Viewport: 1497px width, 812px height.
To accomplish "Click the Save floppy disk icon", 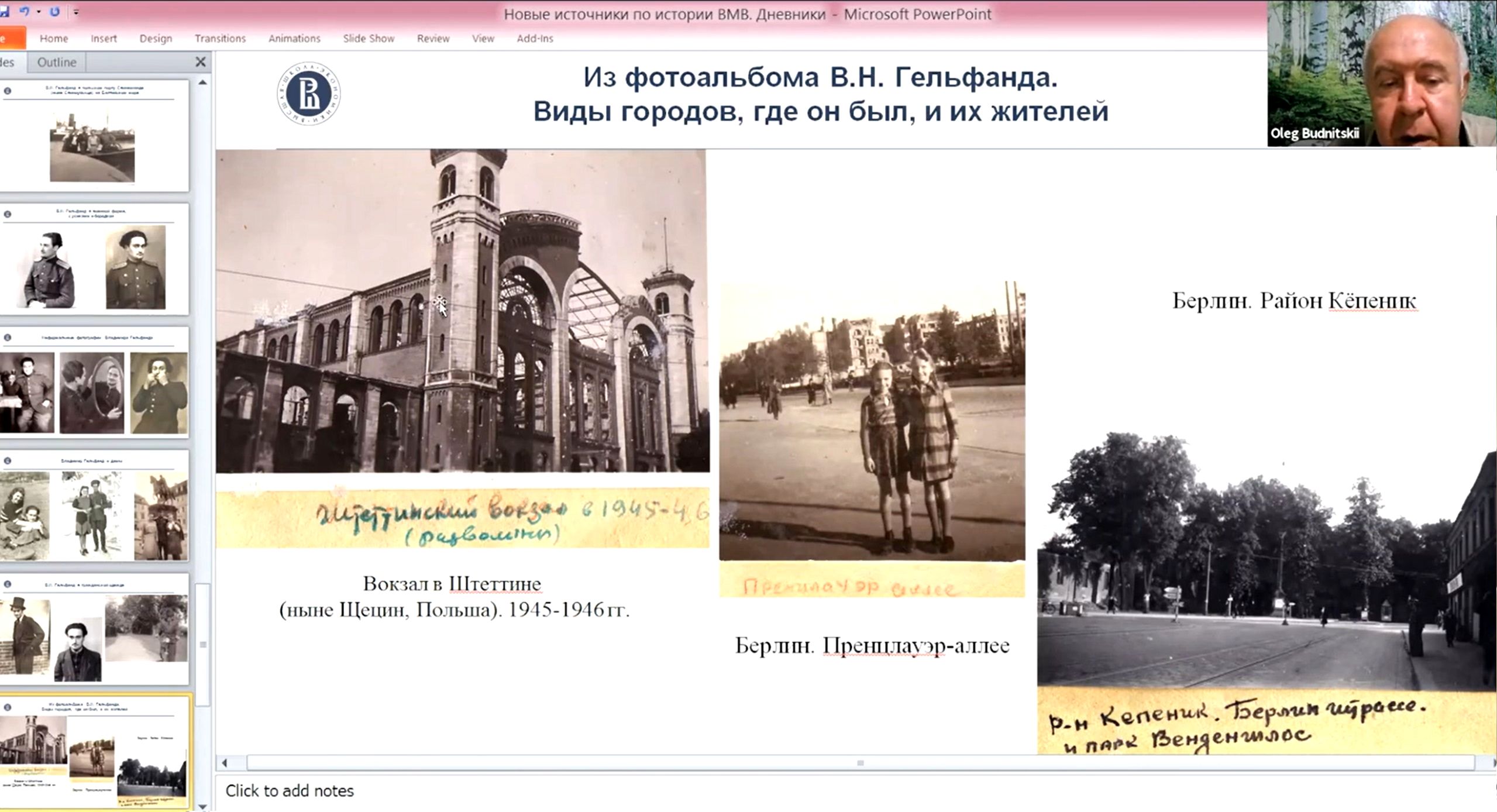I will tap(4, 11).
